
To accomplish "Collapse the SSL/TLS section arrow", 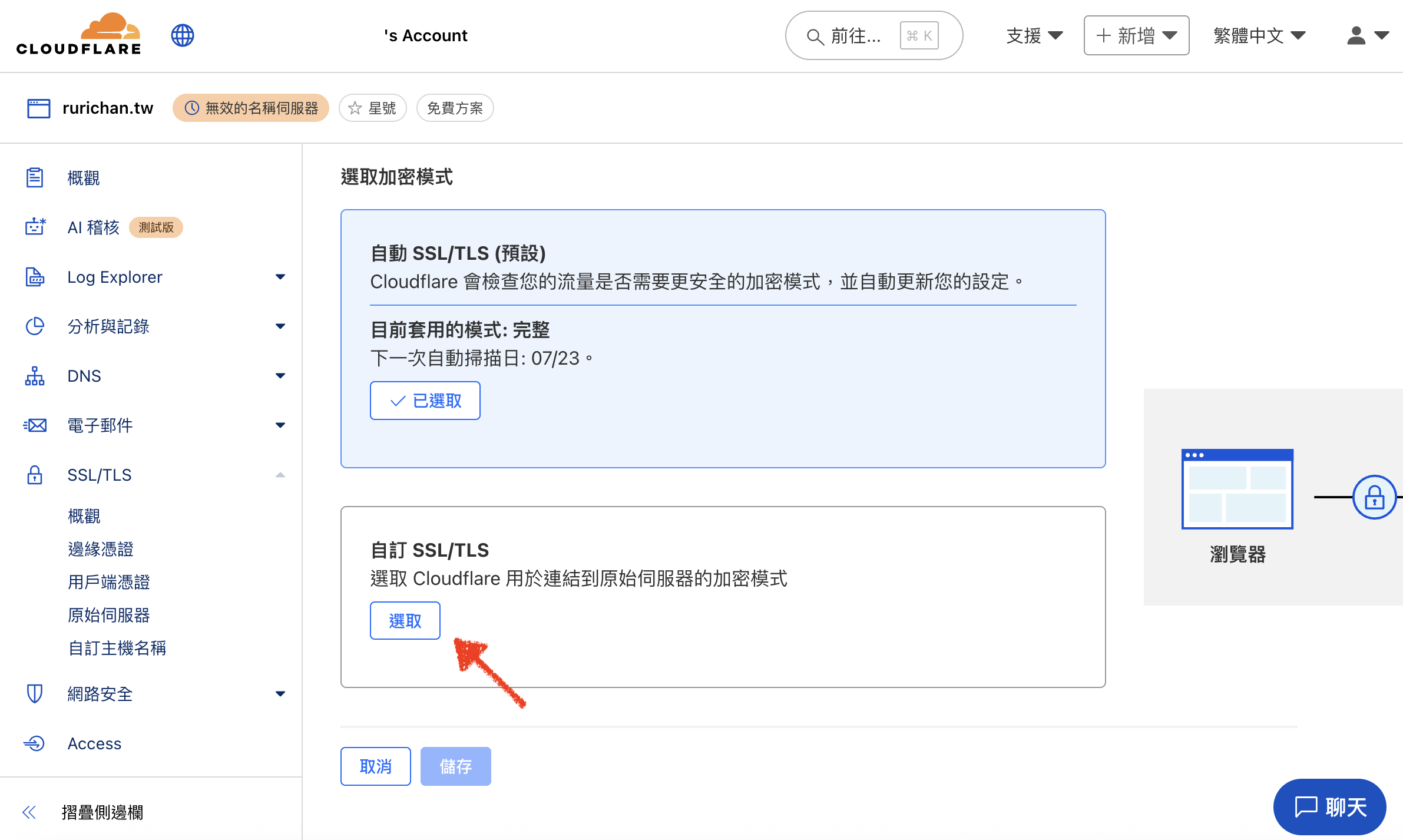I will click(280, 475).
